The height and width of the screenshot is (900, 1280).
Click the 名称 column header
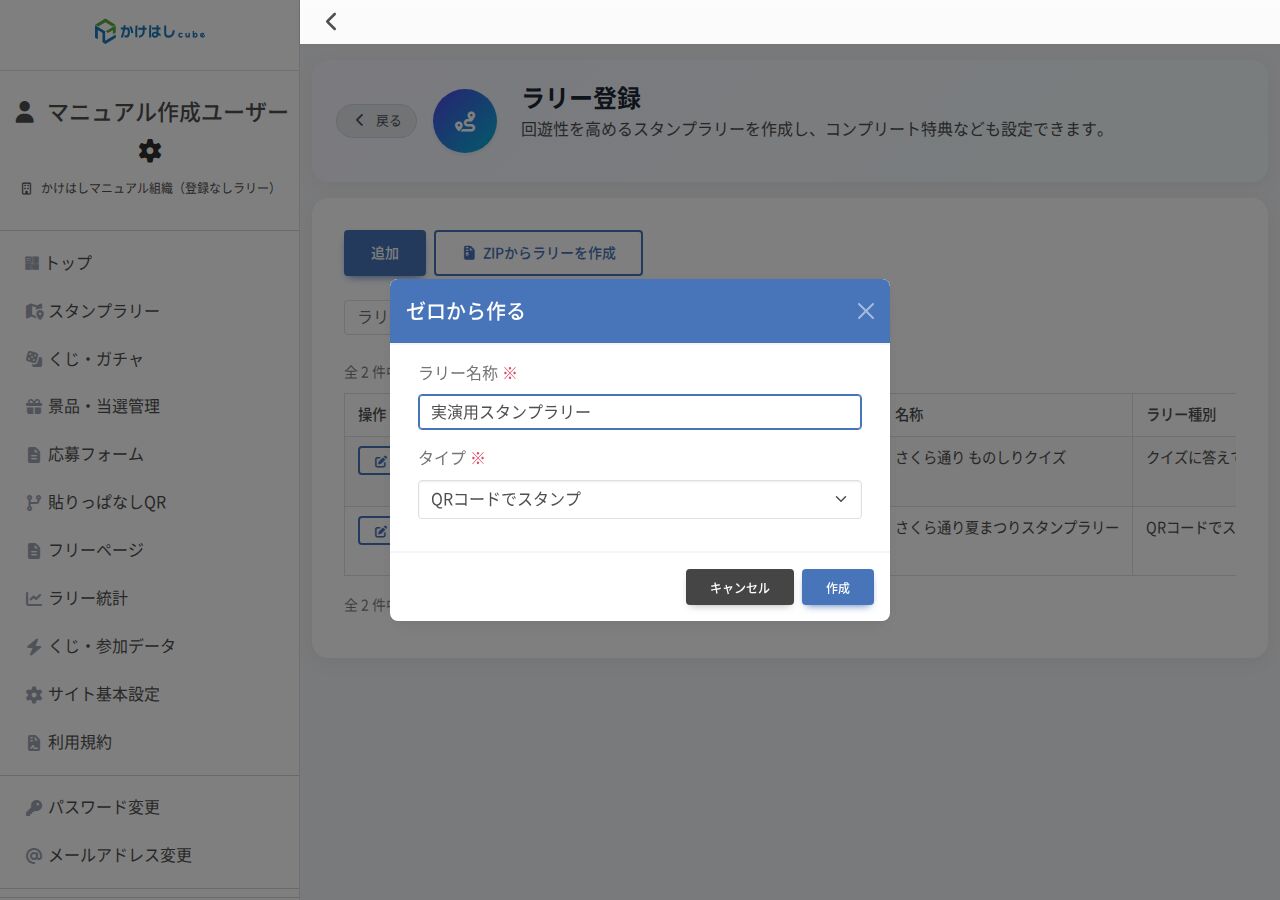point(909,414)
